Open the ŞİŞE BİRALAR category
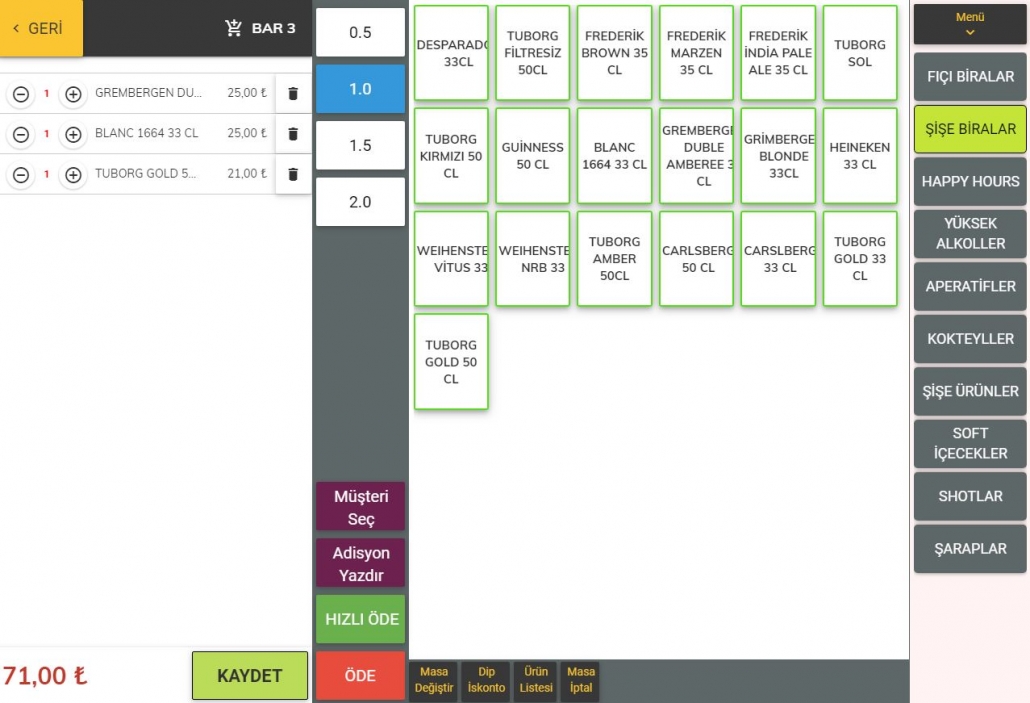The width and height of the screenshot is (1030, 703). point(970,129)
